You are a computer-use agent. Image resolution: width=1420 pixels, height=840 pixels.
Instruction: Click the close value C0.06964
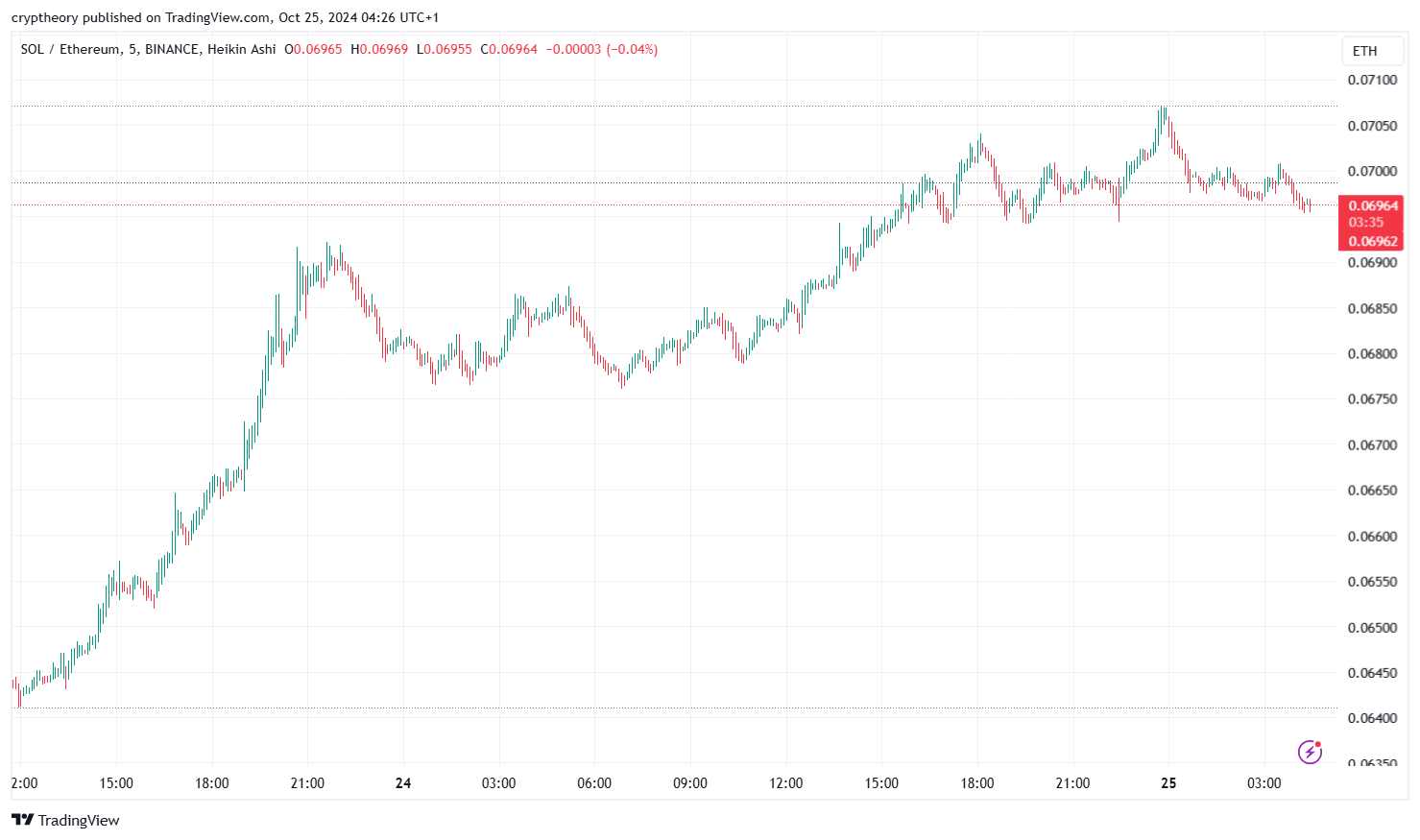point(509,49)
